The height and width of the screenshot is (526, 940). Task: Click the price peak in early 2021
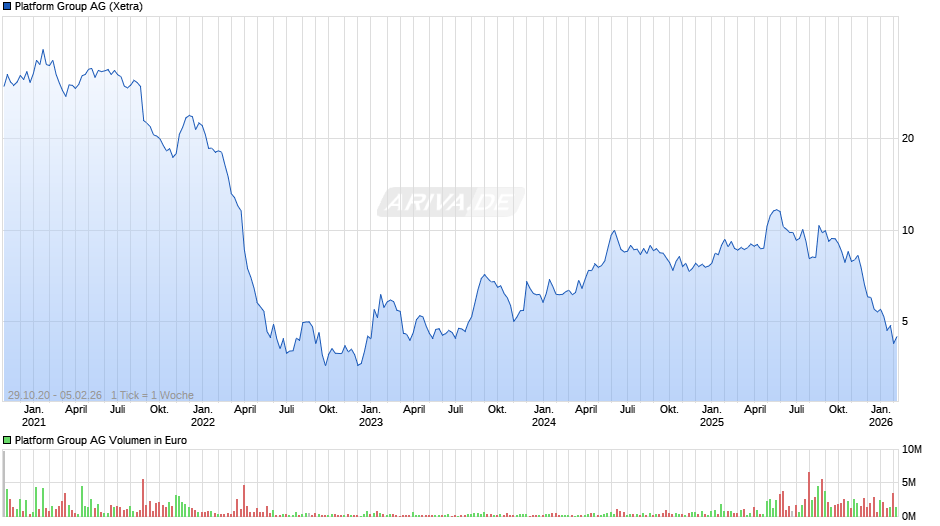pyautogui.click(x=43, y=50)
